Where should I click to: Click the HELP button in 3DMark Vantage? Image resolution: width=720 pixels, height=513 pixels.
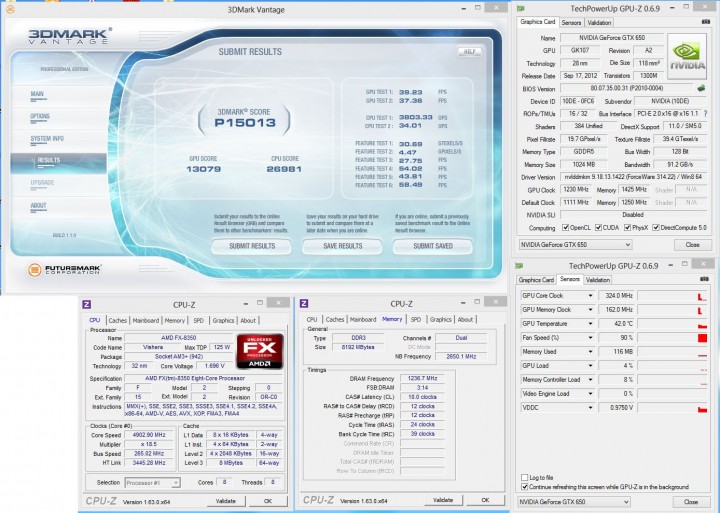tap(469, 51)
